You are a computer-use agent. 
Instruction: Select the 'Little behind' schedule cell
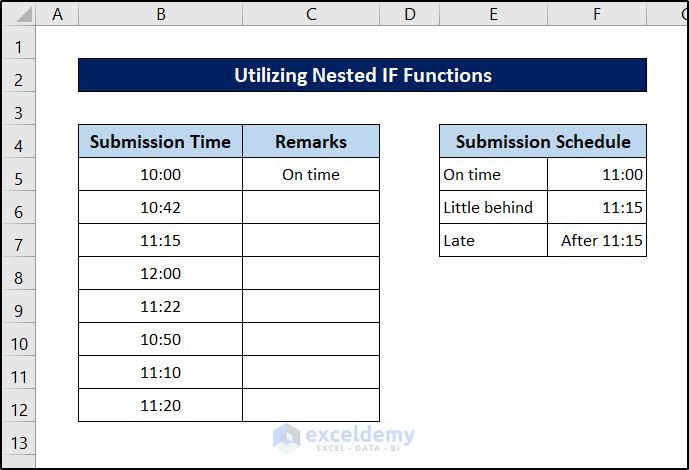coord(493,207)
